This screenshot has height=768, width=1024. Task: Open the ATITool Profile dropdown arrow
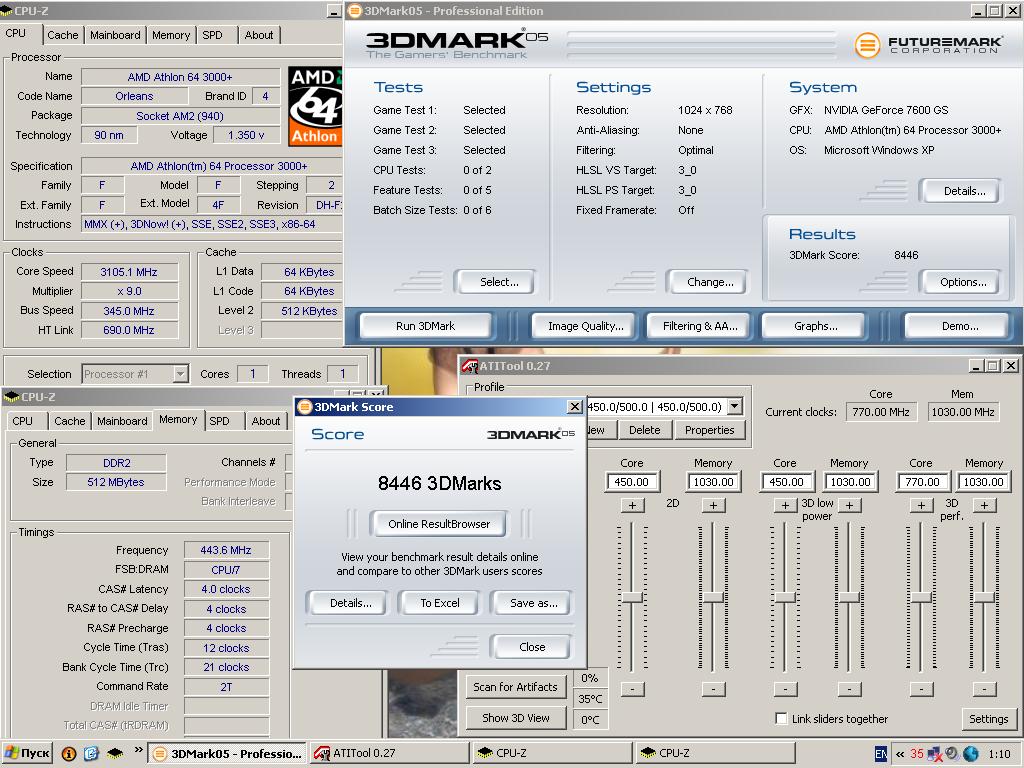click(x=735, y=406)
